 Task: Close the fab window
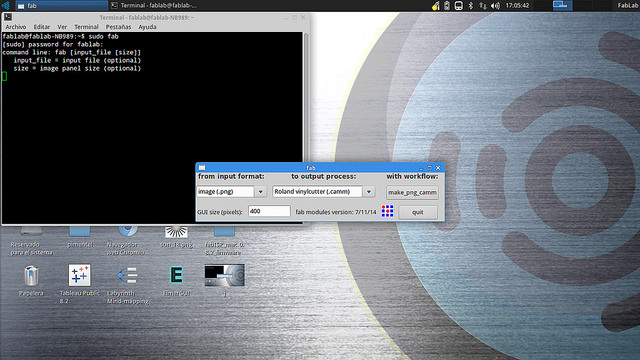click(438, 168)
